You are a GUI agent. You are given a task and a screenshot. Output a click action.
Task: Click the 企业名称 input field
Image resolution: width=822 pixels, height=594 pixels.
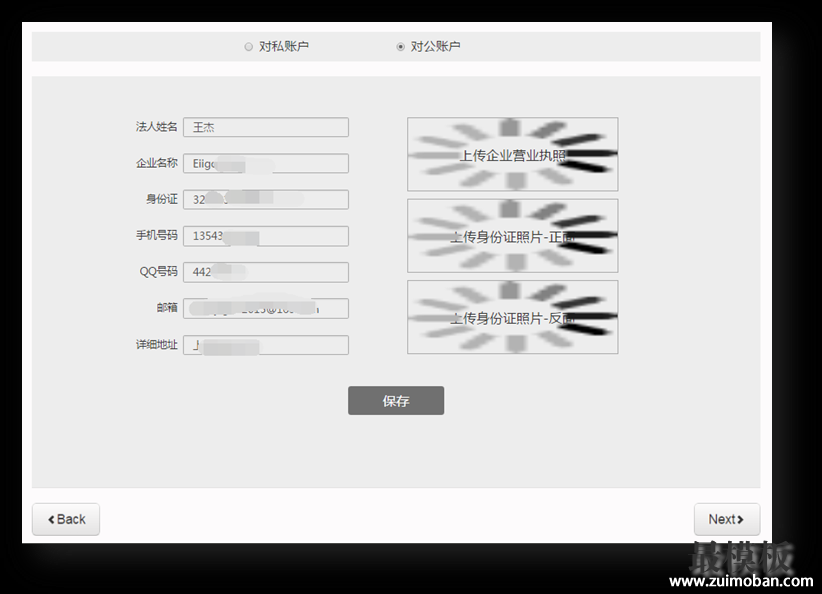pyautogui.click(x=266, y=164)
